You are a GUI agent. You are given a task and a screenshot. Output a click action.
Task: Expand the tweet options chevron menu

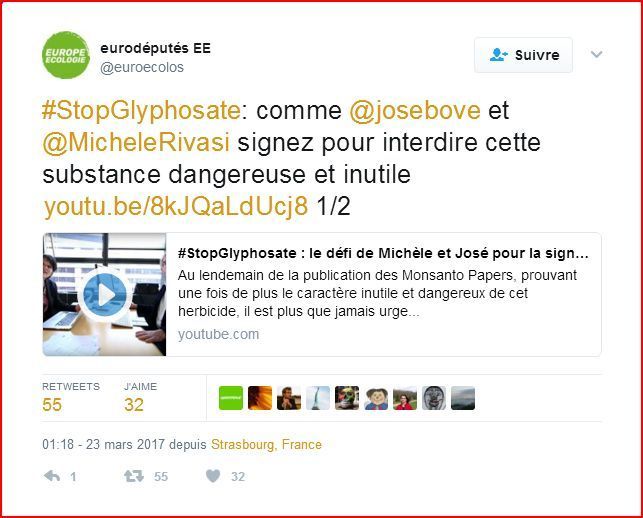(x=596, y=54)
